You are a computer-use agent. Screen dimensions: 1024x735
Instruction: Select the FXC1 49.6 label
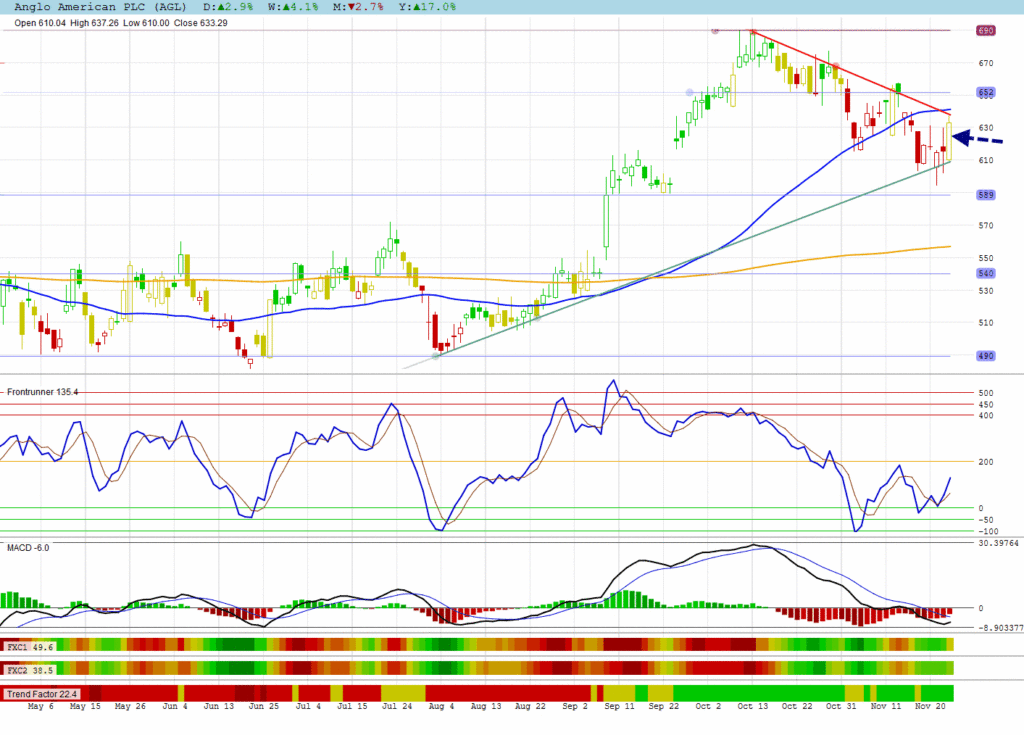pyautogui.click(x=29, y=646)
